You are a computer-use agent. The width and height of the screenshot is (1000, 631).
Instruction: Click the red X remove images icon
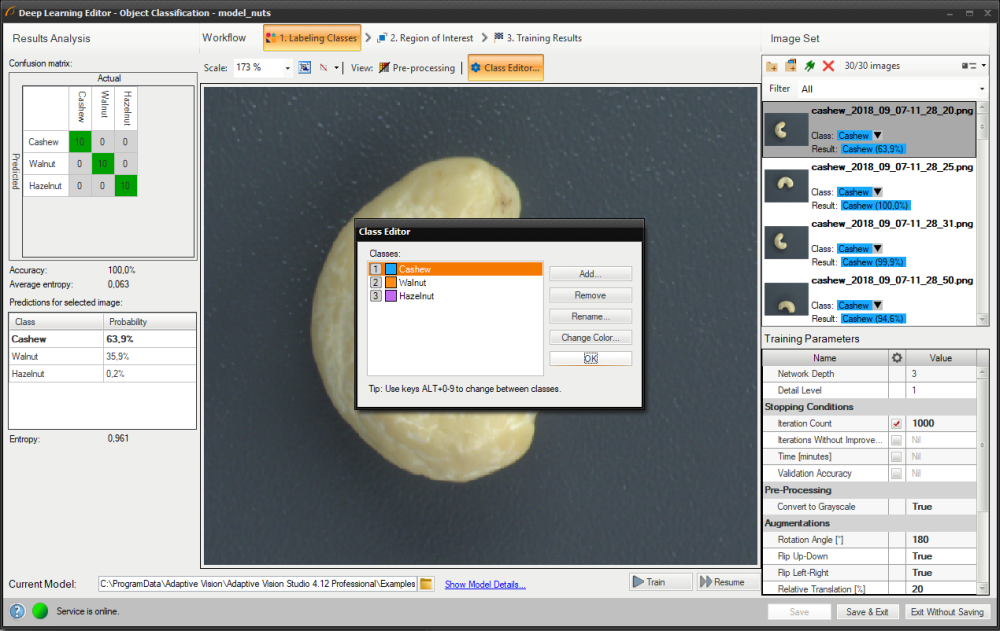(828, 66)
